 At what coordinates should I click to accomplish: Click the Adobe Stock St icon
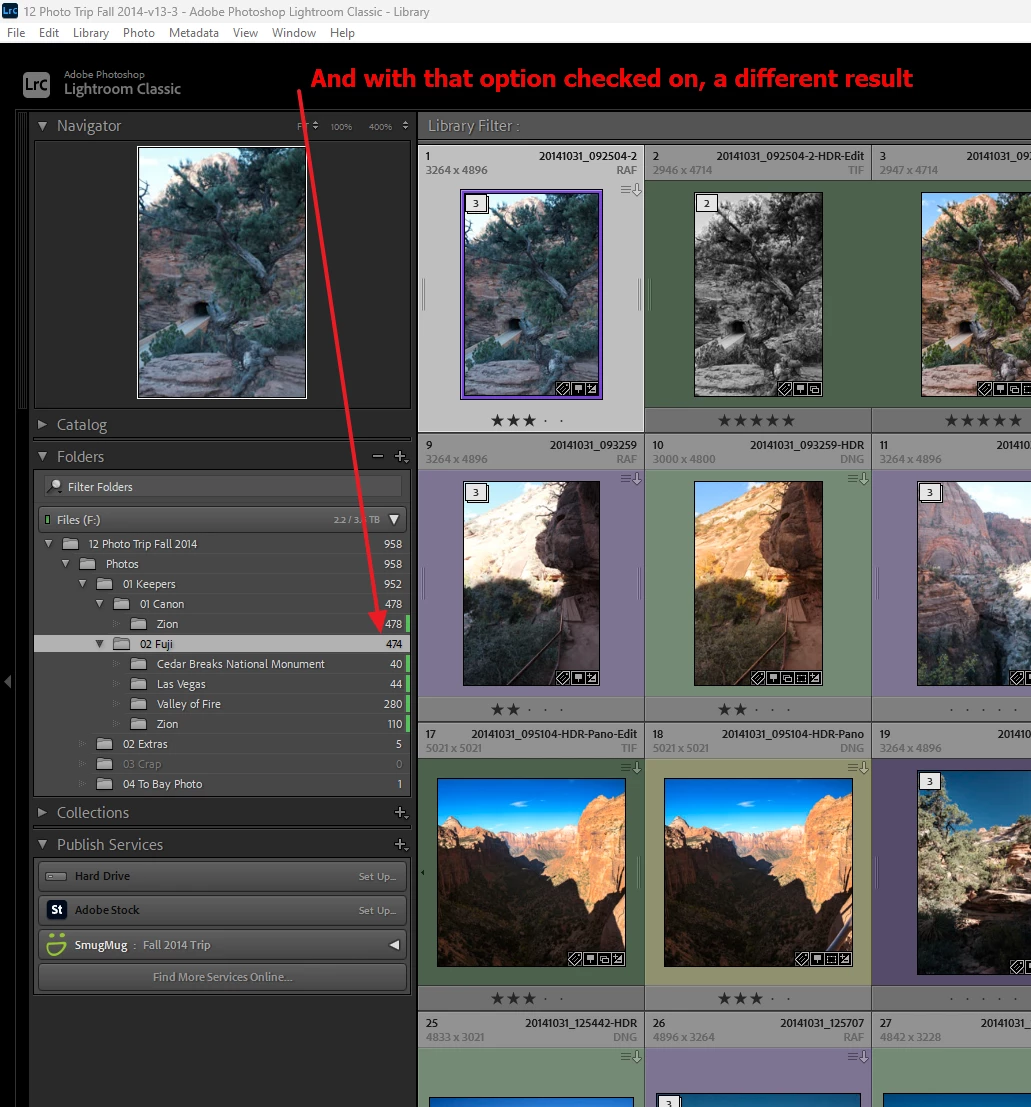click(56, 909)
